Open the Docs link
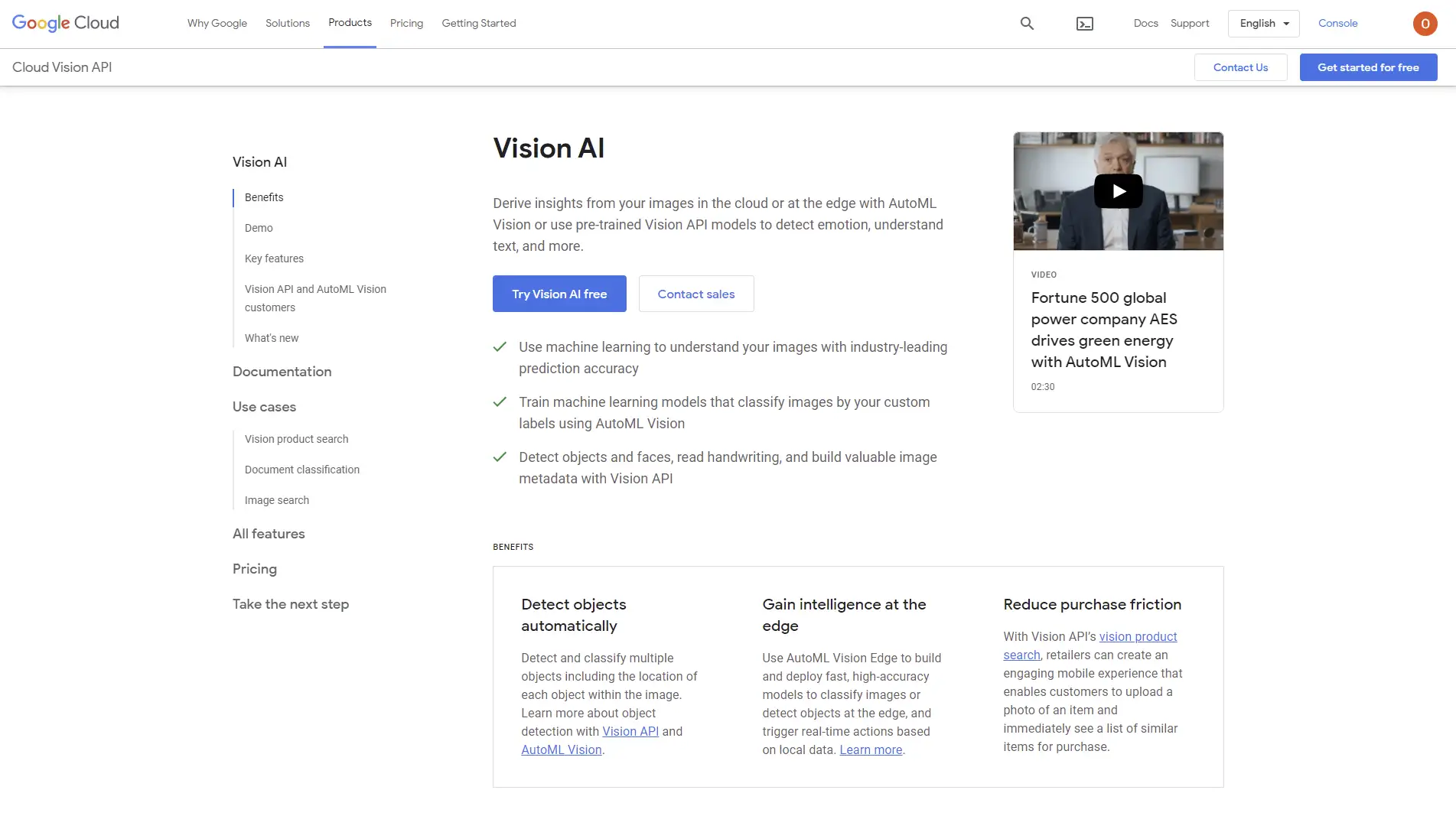This screenshot has width=1456, height=829. point(1145,24)
